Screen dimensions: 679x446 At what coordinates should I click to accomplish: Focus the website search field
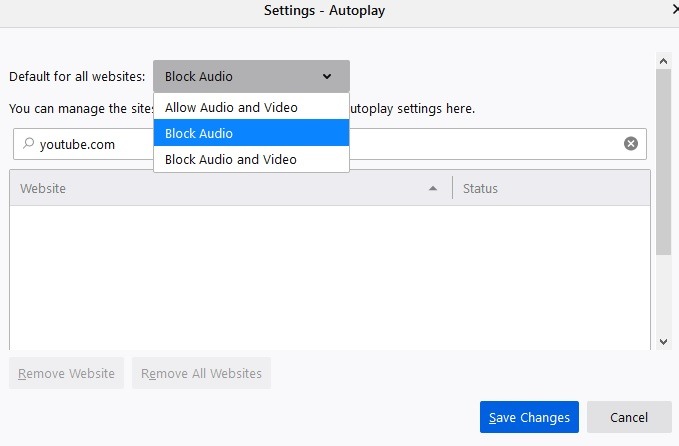pos(330,144)
